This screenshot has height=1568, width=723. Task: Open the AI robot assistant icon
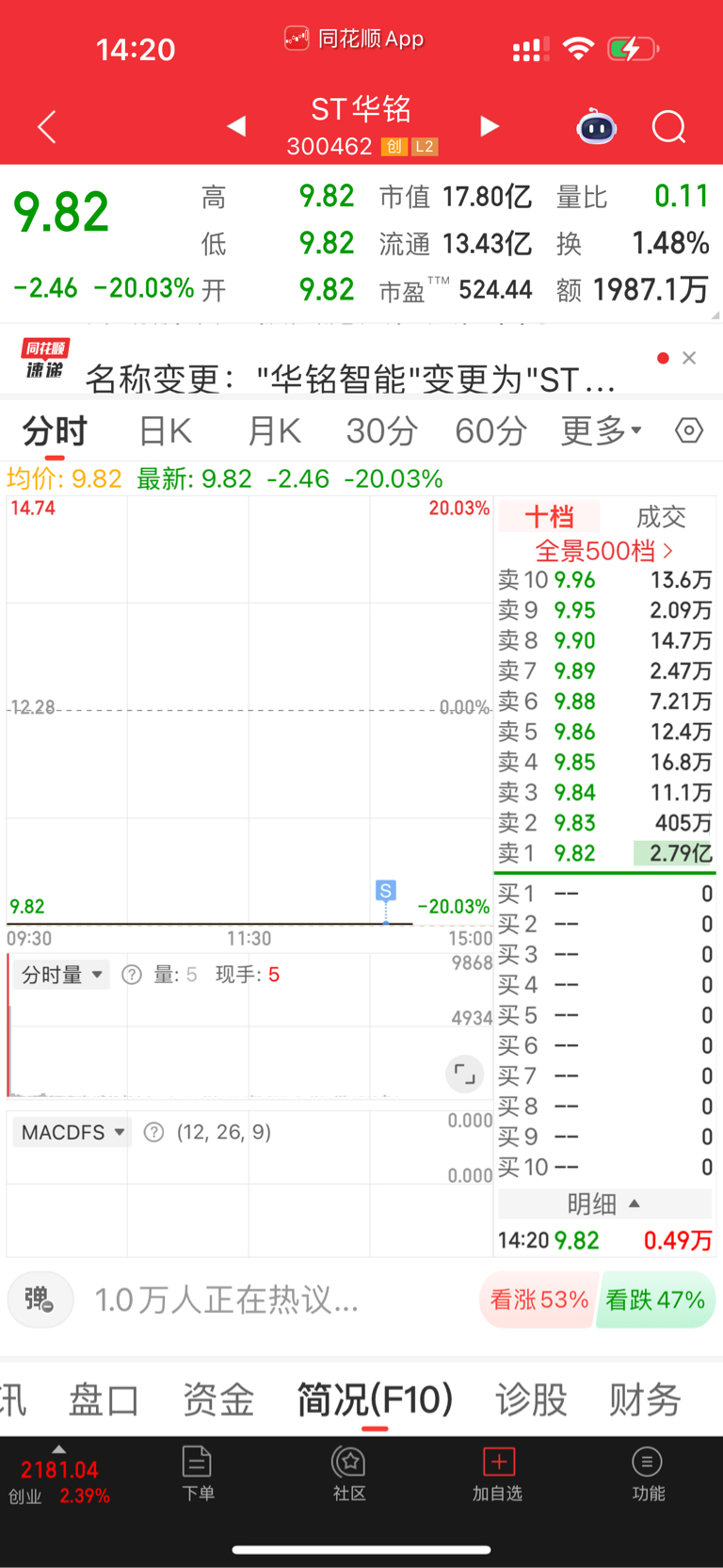click(596, 126)
